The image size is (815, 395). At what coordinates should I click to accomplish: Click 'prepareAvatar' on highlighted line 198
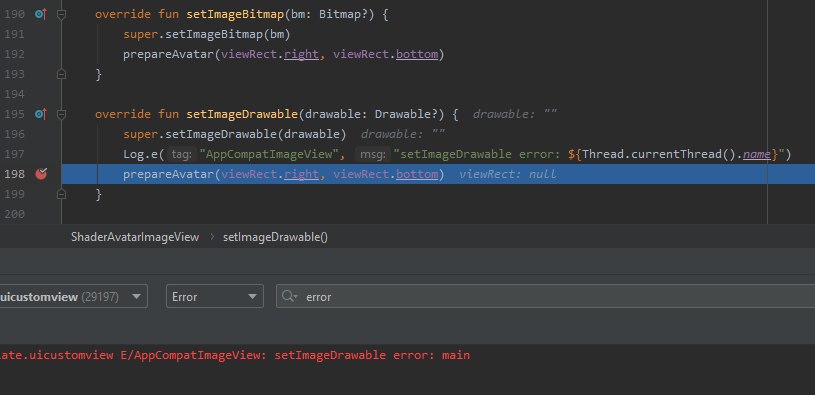(x=168, y=174)
